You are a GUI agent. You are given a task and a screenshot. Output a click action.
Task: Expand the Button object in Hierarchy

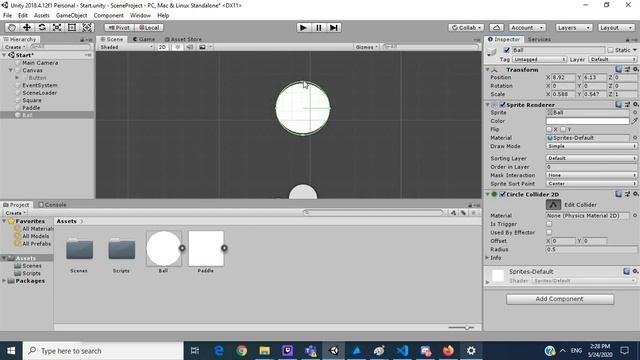pyautogui.click(x=17, y=78)
